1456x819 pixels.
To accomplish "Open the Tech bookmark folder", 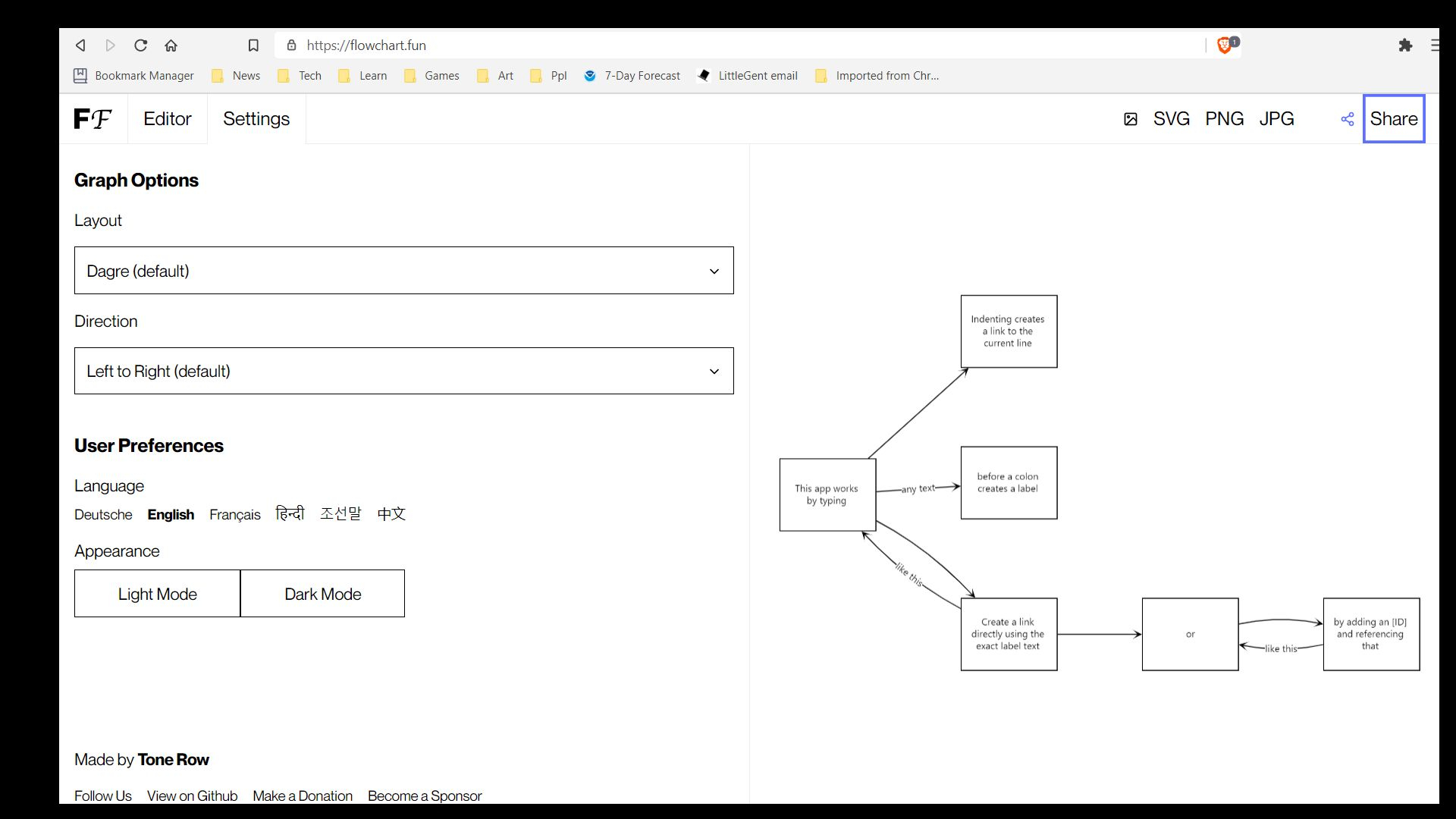I will pyautogui.click(x=300, y=76).
